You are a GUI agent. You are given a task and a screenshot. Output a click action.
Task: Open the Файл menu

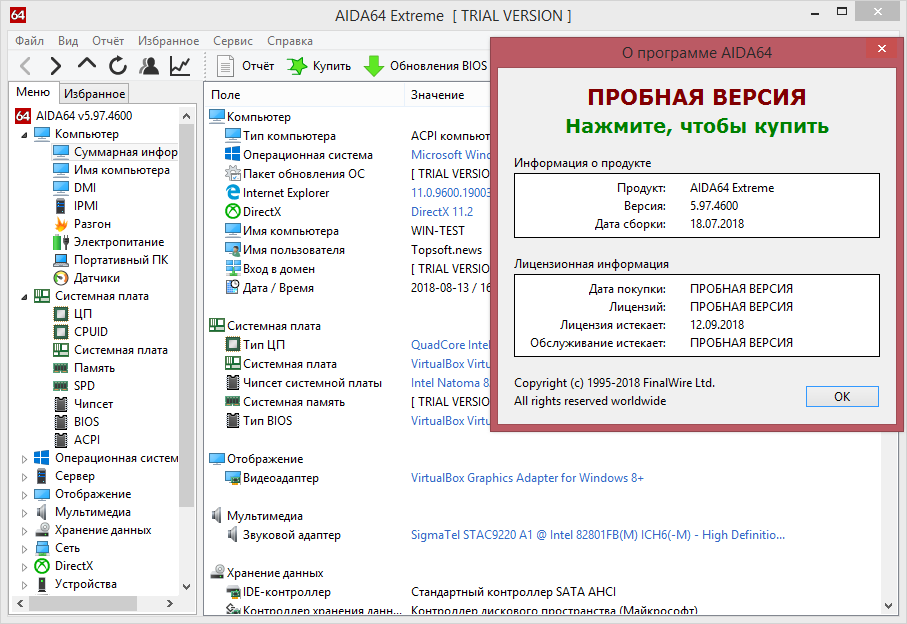click(30, 41)
